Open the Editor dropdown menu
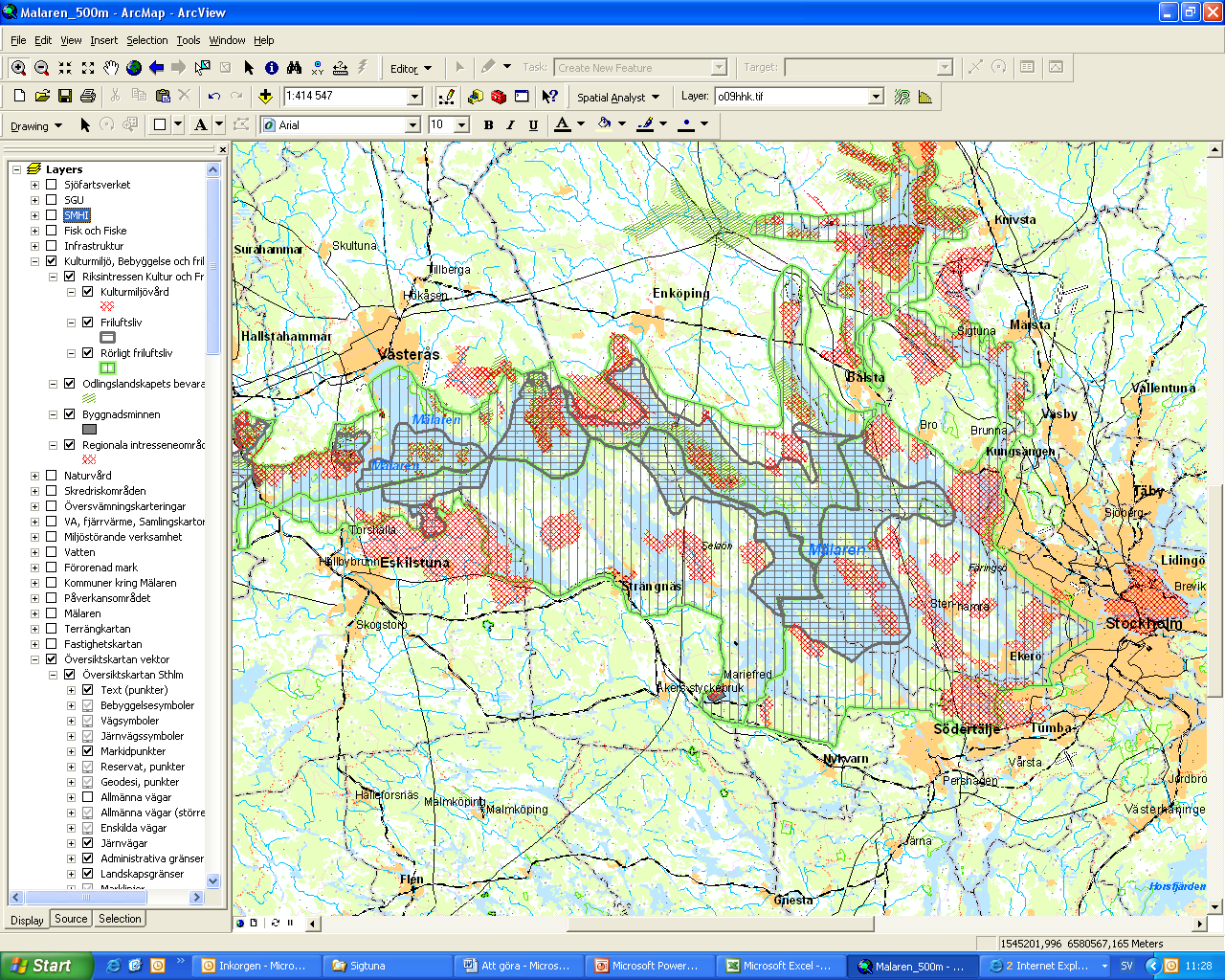This screenshot has width=1225, height=980. pyautogui.click(x=411, y=68)
